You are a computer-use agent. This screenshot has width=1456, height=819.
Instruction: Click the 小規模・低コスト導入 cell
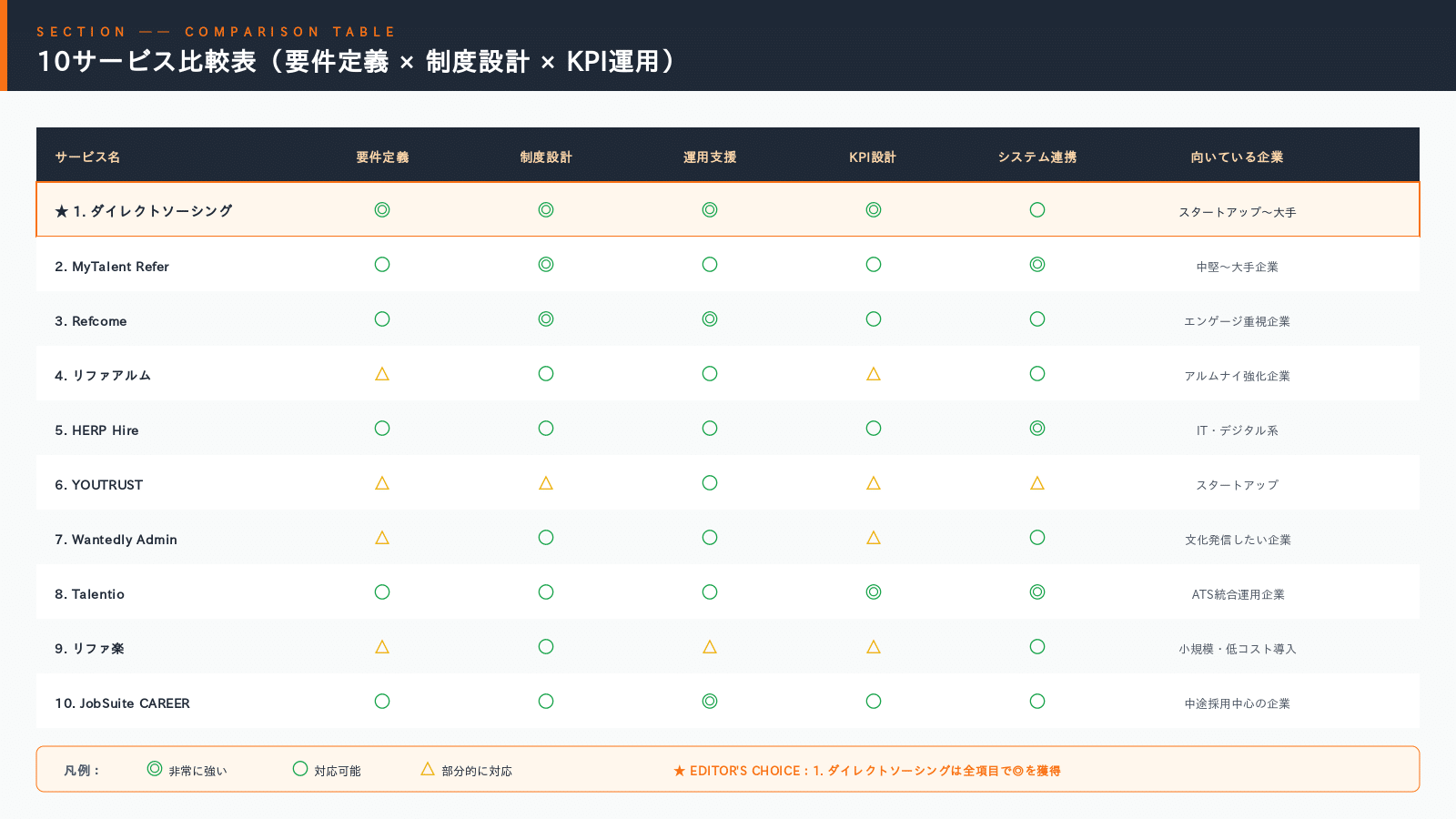click(x=1238, y=649)
